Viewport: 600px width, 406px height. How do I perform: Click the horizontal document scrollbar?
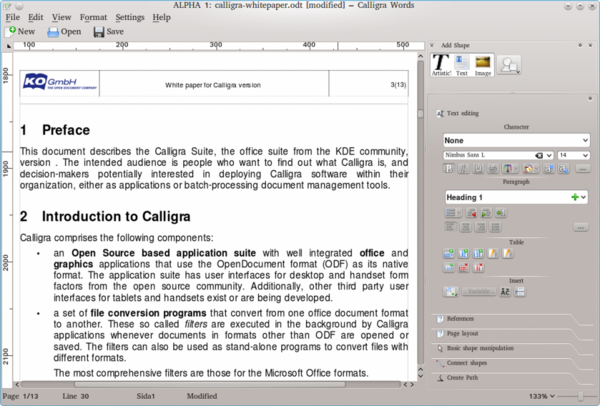point(210,384)
